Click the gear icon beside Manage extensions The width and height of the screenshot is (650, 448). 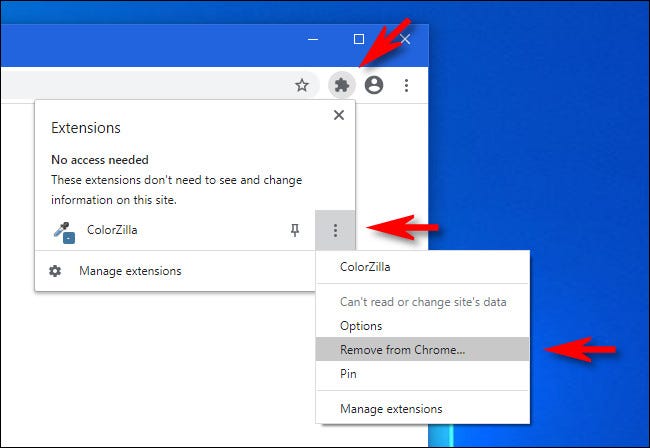[55, 271]
